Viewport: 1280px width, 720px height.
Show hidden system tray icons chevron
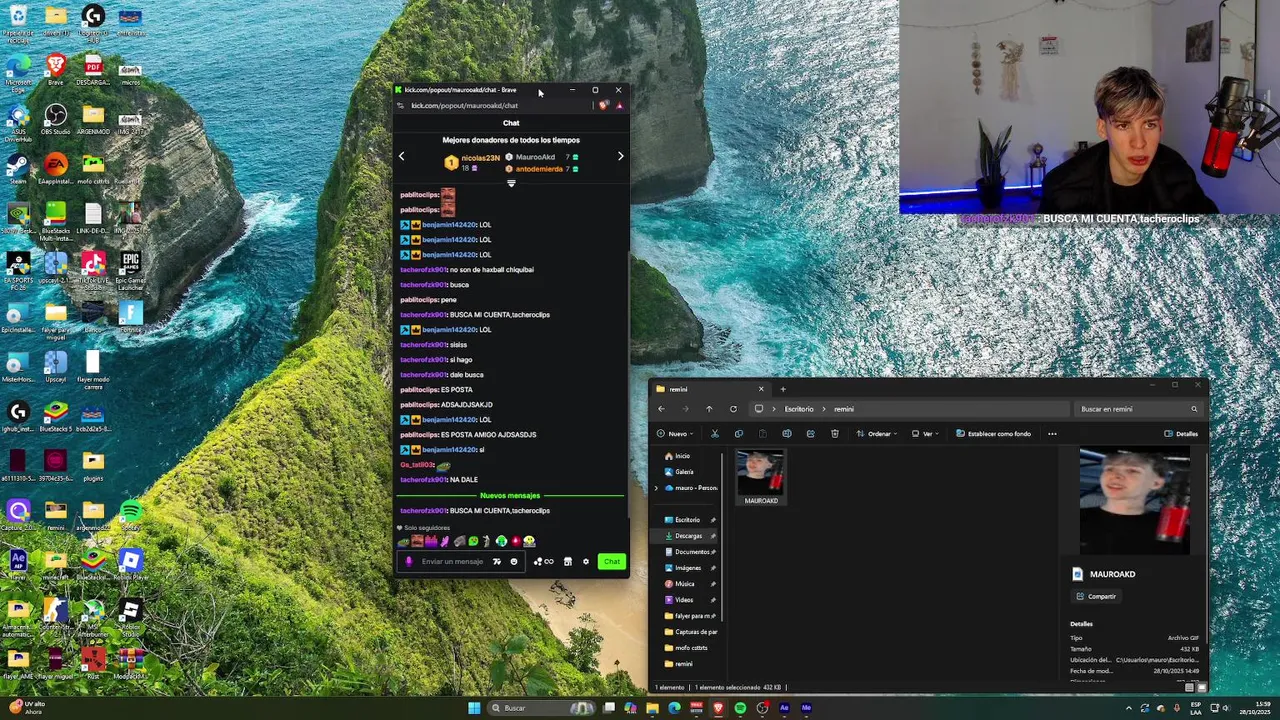click(x=1129, y=708)
